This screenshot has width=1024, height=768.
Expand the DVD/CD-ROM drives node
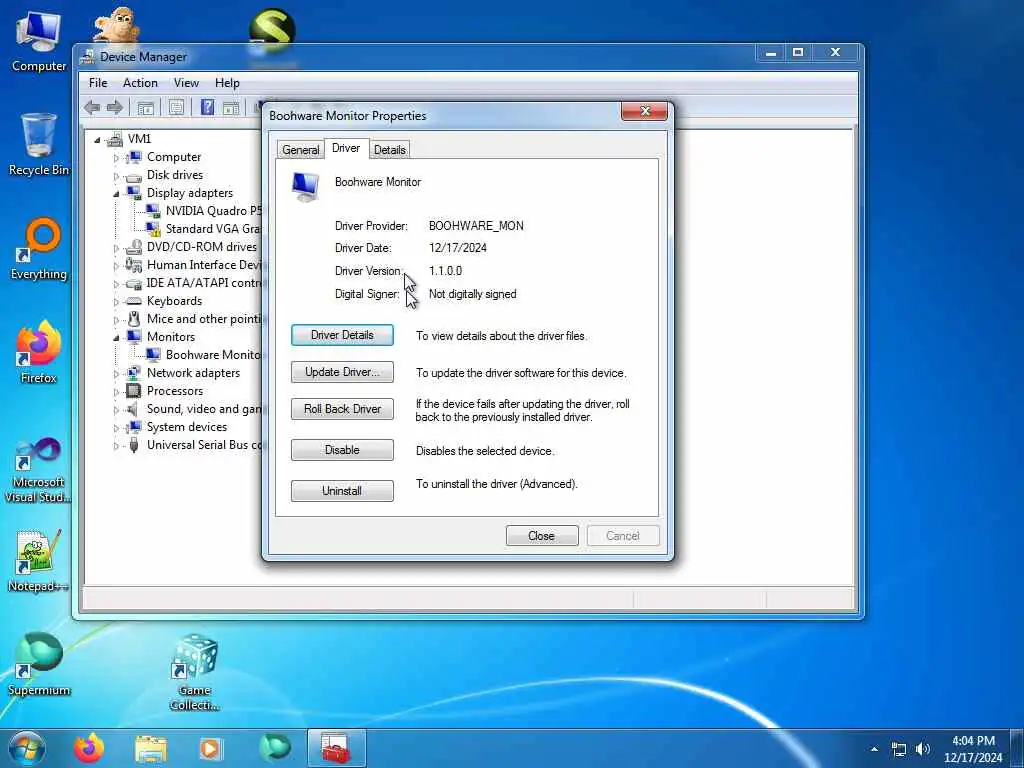coord(116,248)
